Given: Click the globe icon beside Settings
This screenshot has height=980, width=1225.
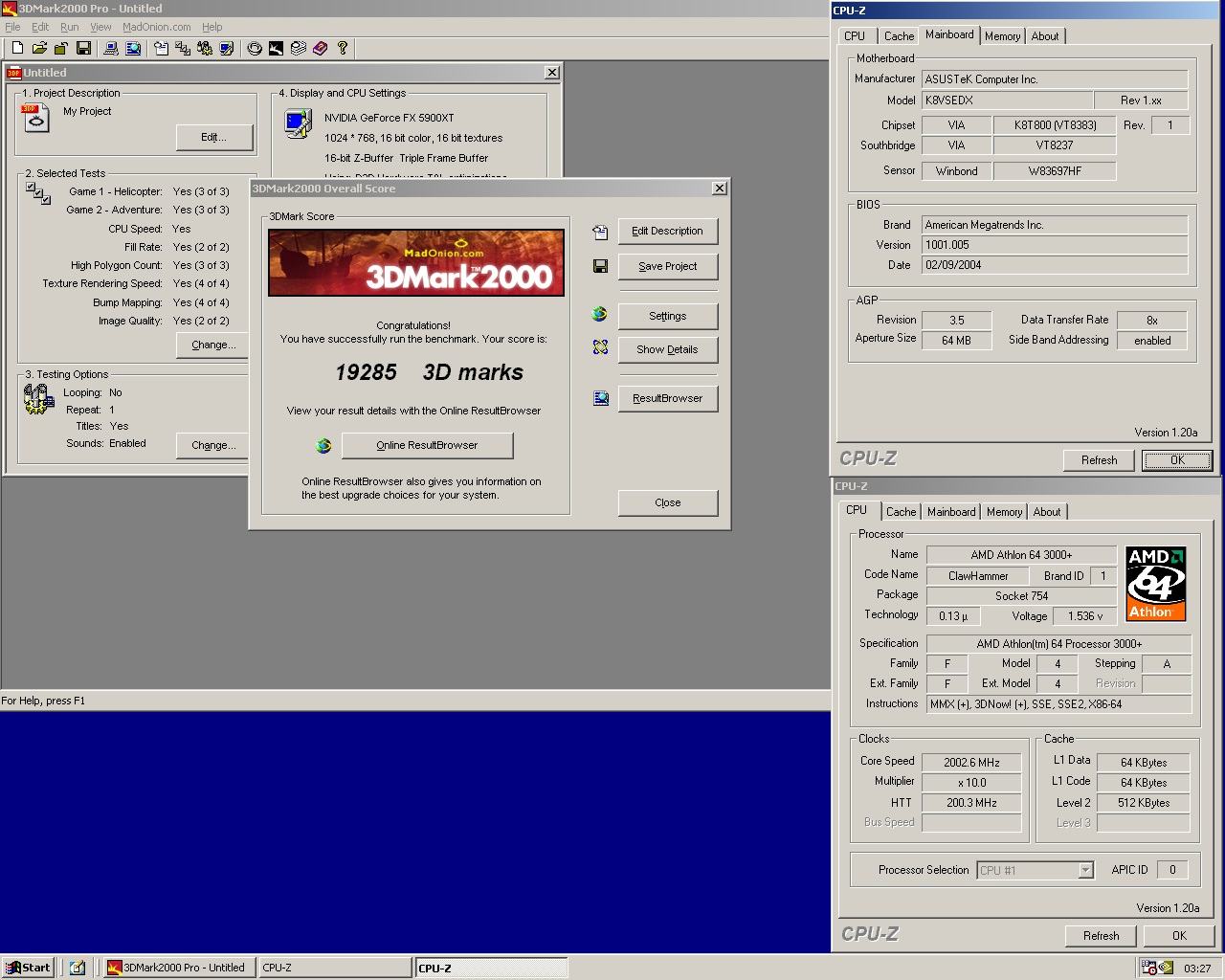Looking at the screenshot, I should point(600,314).
